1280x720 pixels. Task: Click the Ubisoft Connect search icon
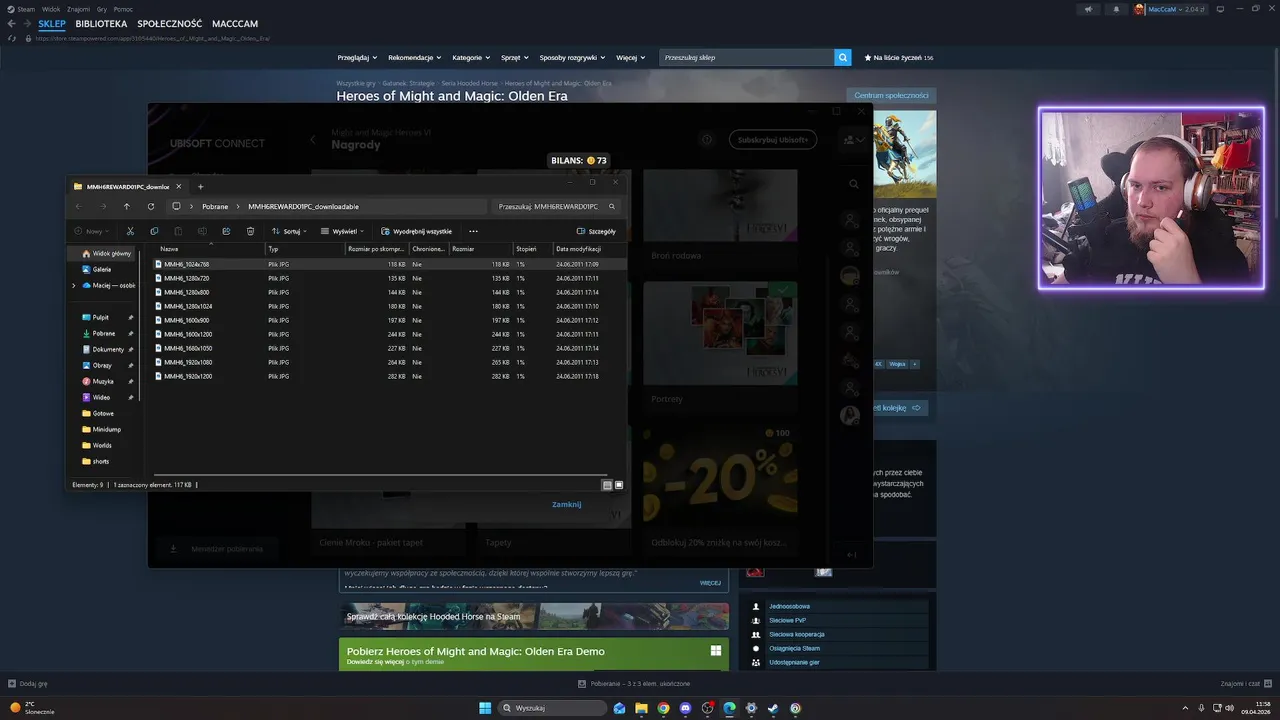pyautogui.click(x=853, y=184)
